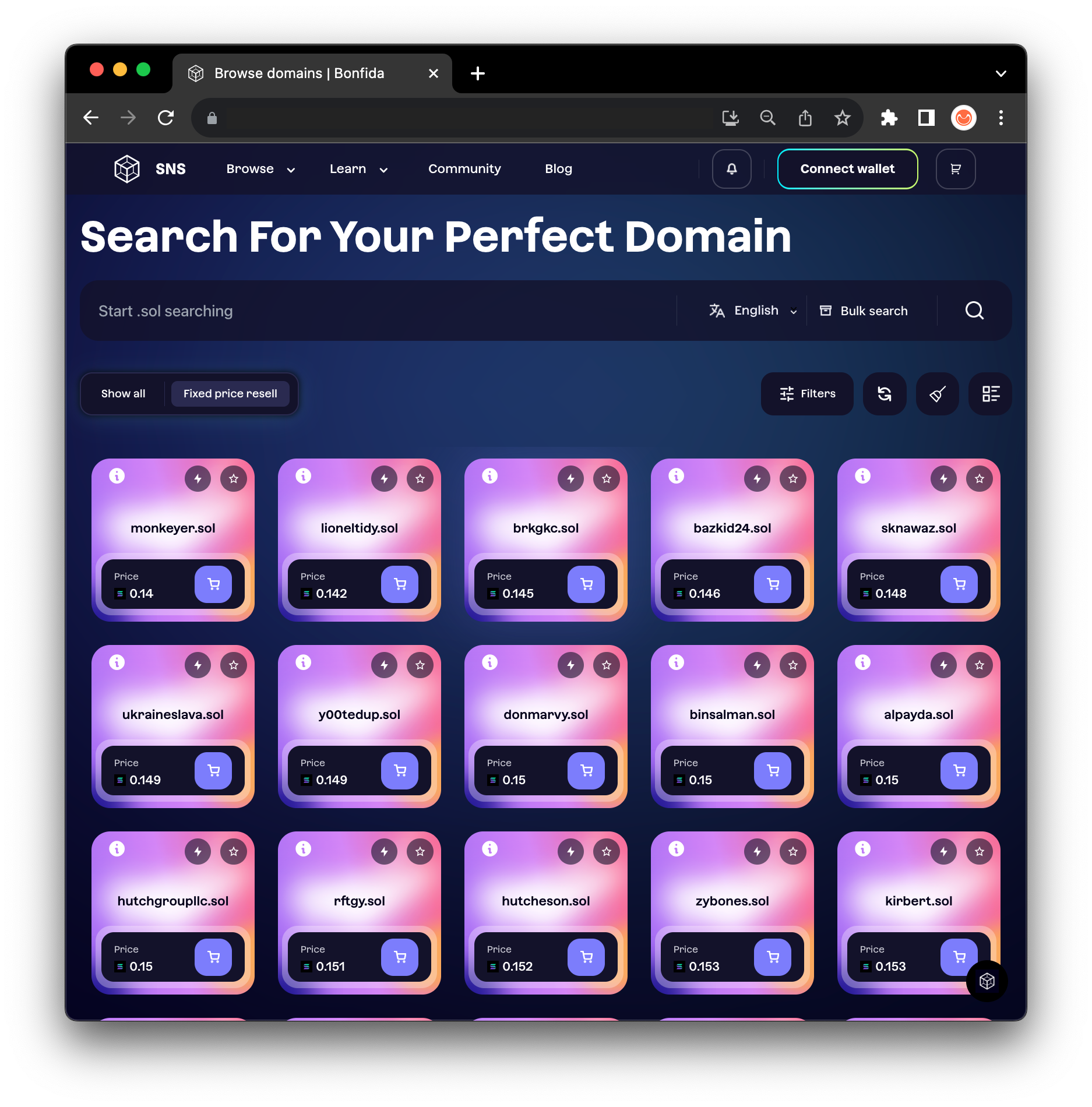Quick buy binsalman.sol with lightning icon

(757, 665)
